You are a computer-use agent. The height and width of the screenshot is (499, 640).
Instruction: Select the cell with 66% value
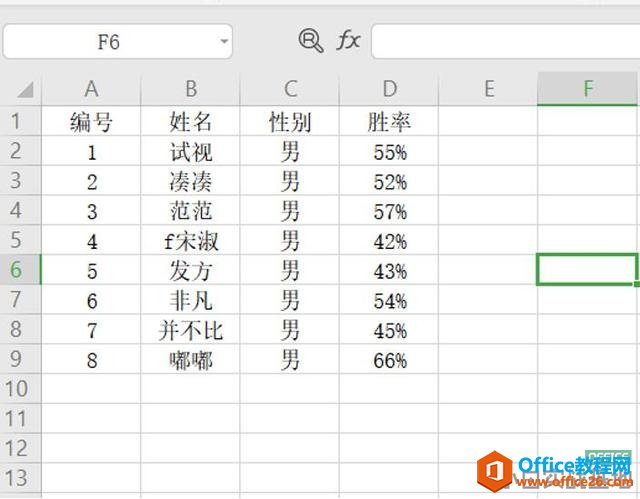(389, 359)
